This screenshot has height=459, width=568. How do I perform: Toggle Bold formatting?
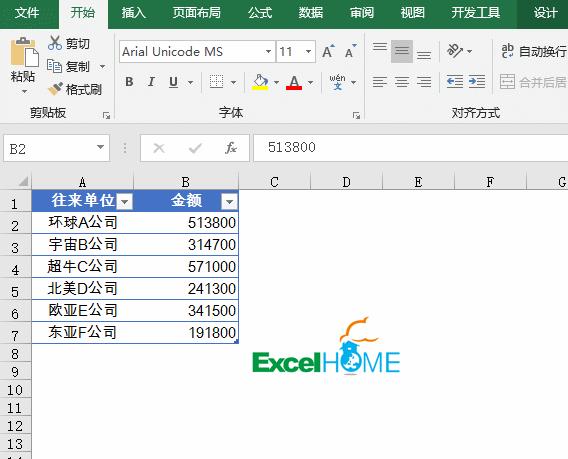pos(129,82)
